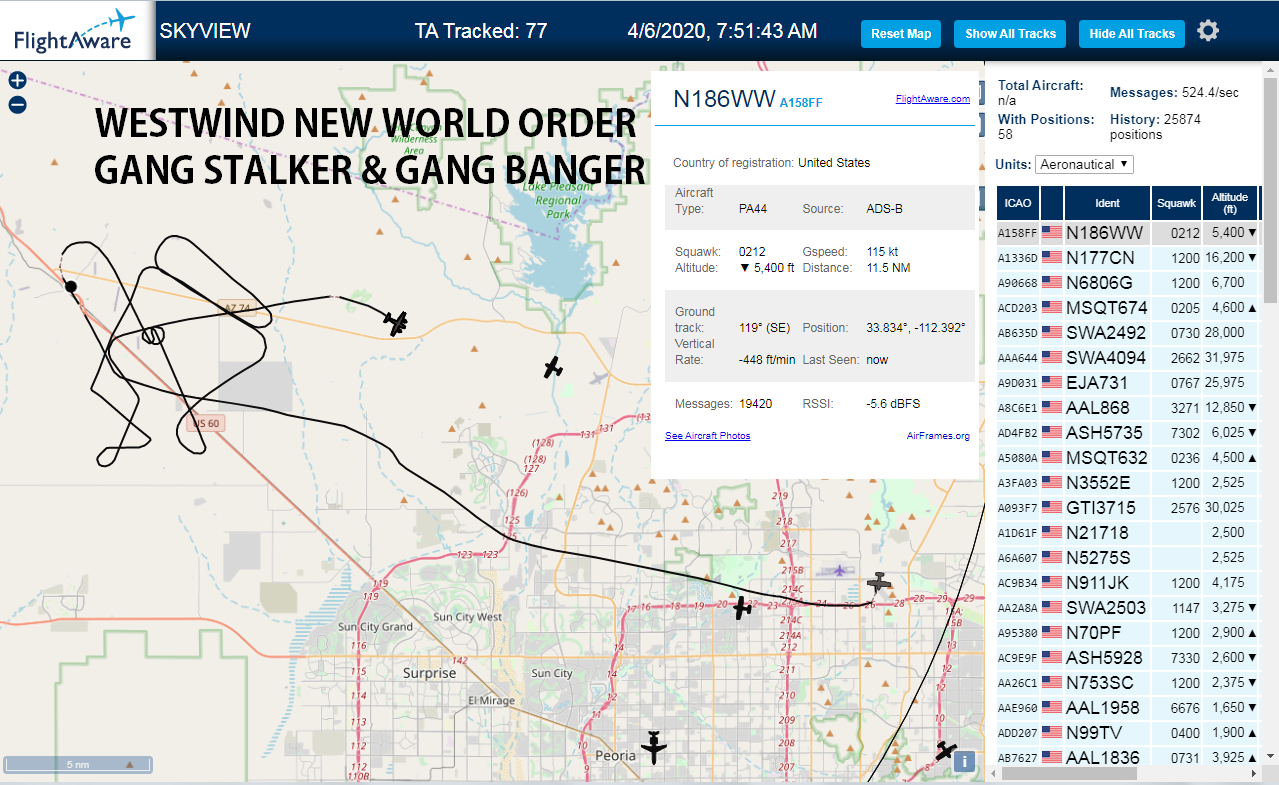Viewport: 1279px width, 785px height.
Task: Open the Units dropdown
Action: click(x=1085, y=164)
